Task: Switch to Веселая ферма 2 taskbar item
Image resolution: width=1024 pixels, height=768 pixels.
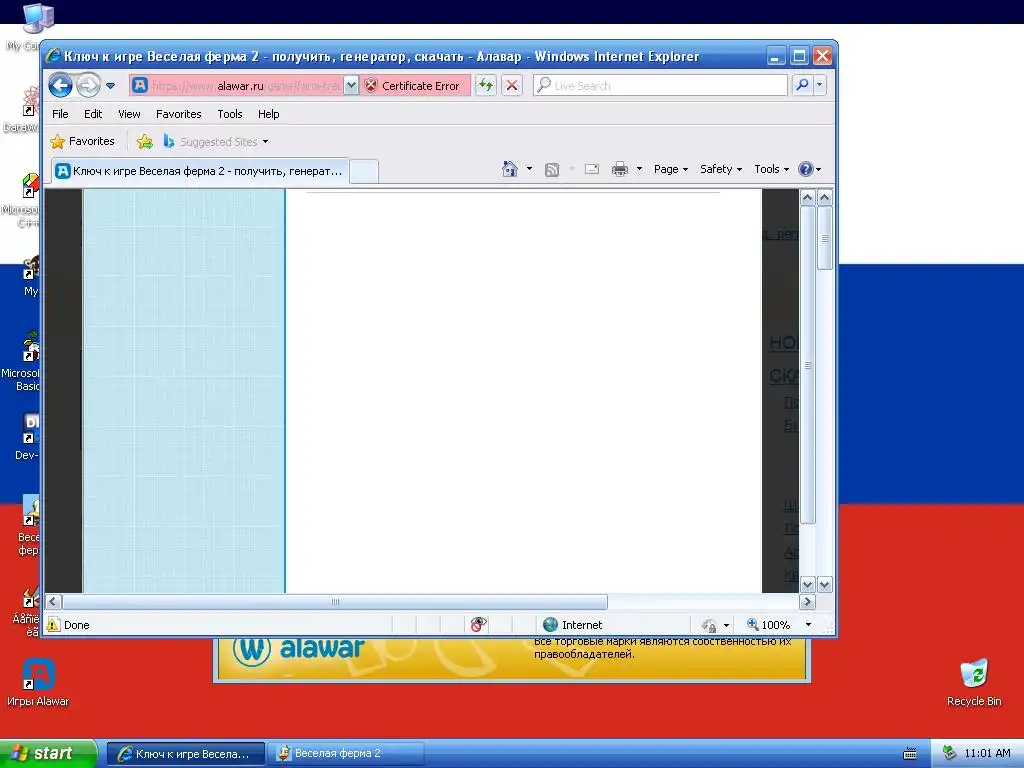Action: 346,754
